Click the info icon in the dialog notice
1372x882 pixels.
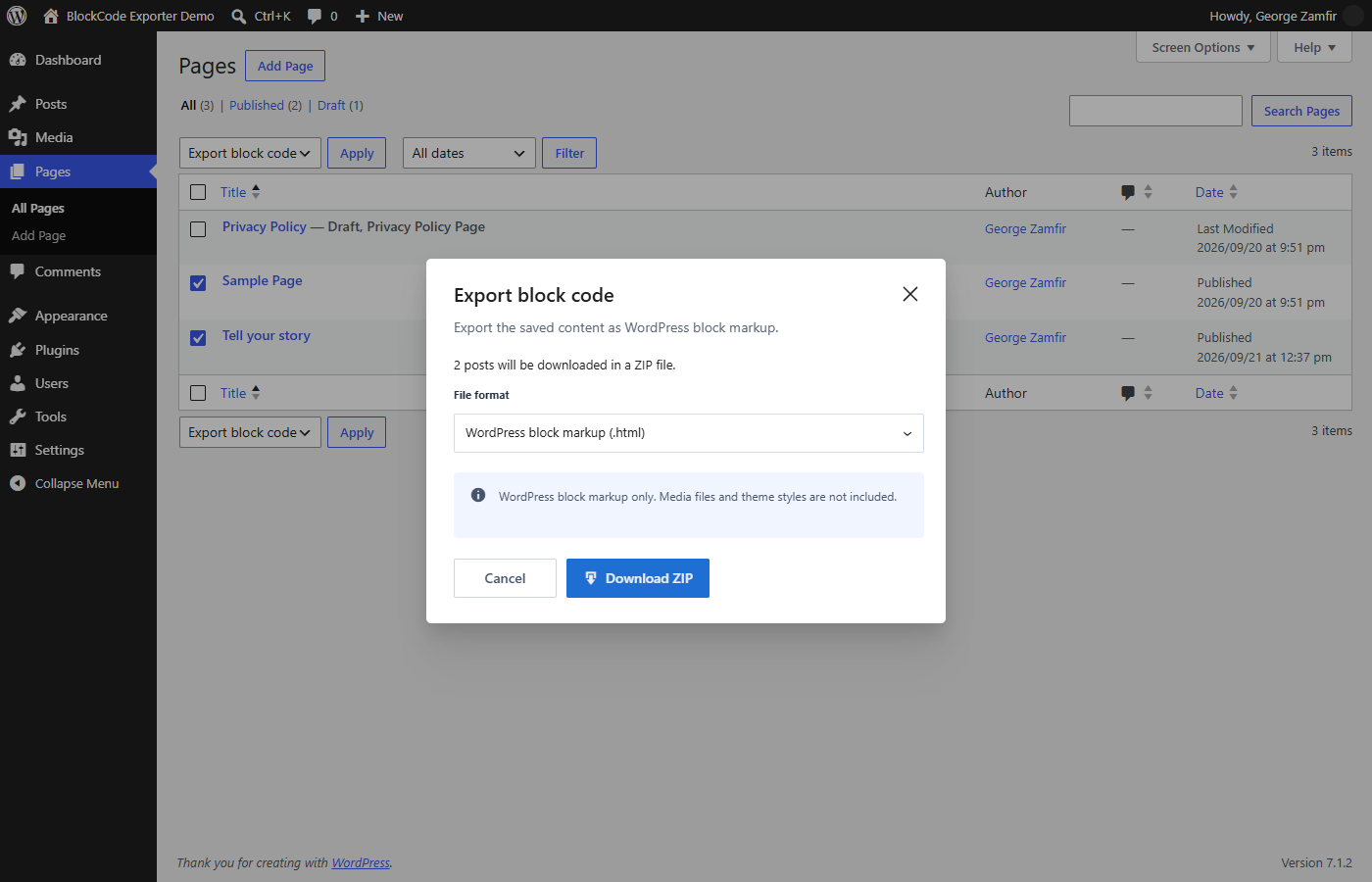[x=478, y=495]
